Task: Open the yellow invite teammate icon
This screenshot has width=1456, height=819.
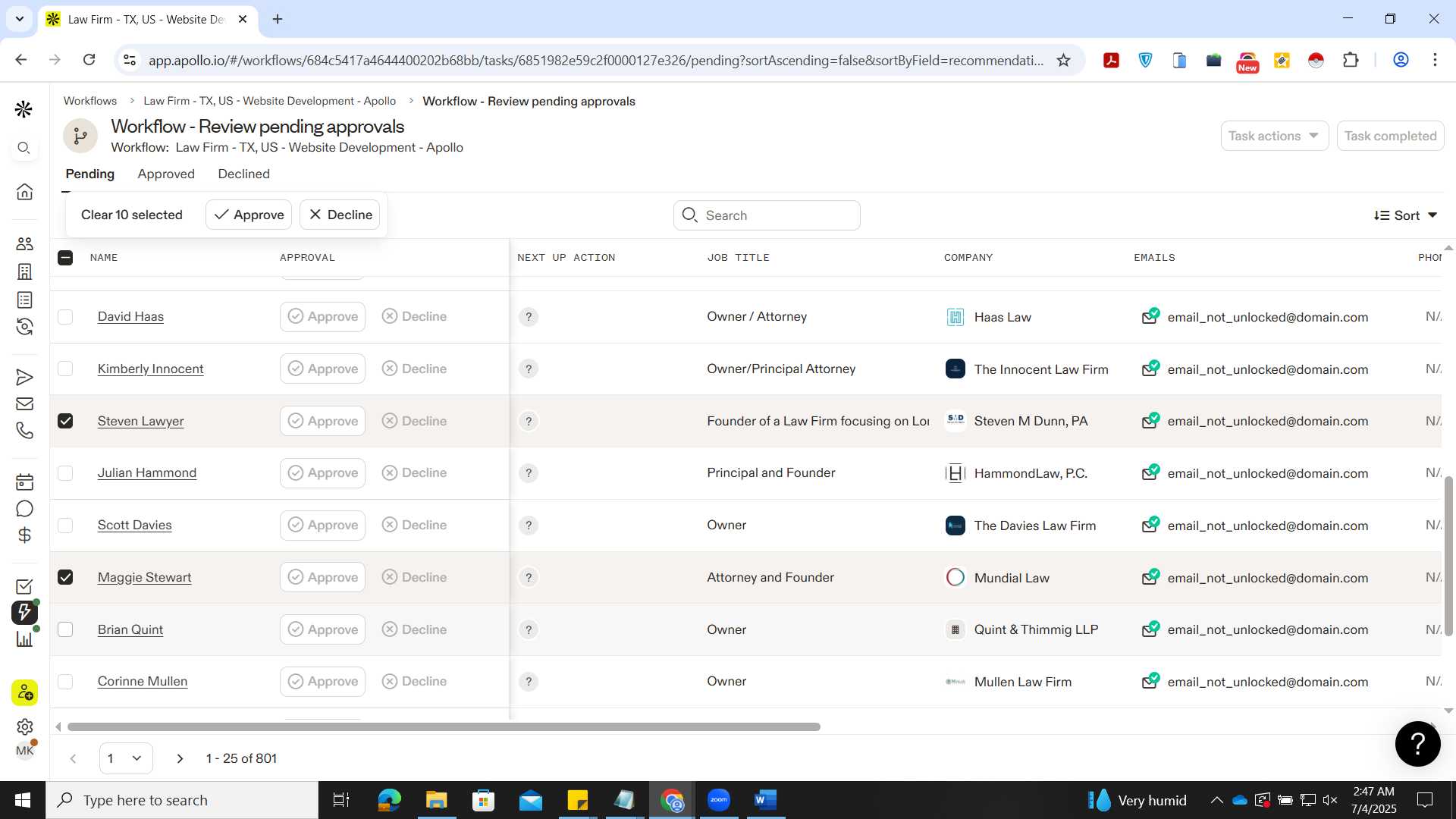Action: pos(24,692)
